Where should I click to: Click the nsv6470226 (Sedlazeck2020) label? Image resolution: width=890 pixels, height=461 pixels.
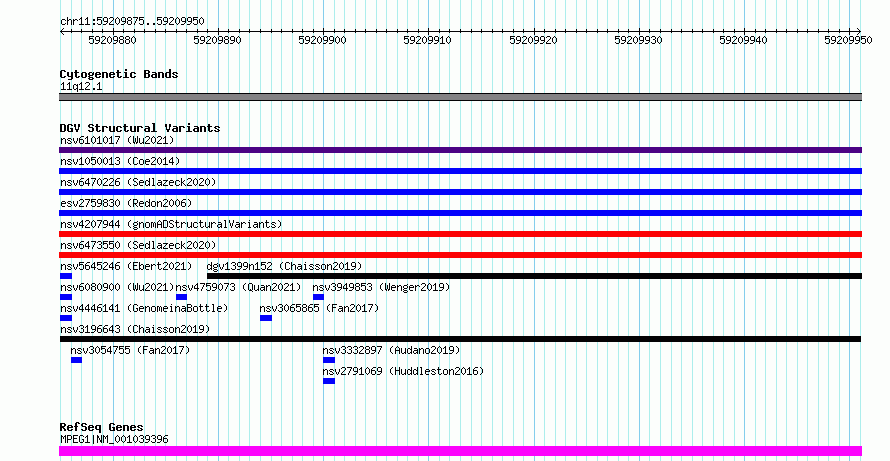(138, 182)
